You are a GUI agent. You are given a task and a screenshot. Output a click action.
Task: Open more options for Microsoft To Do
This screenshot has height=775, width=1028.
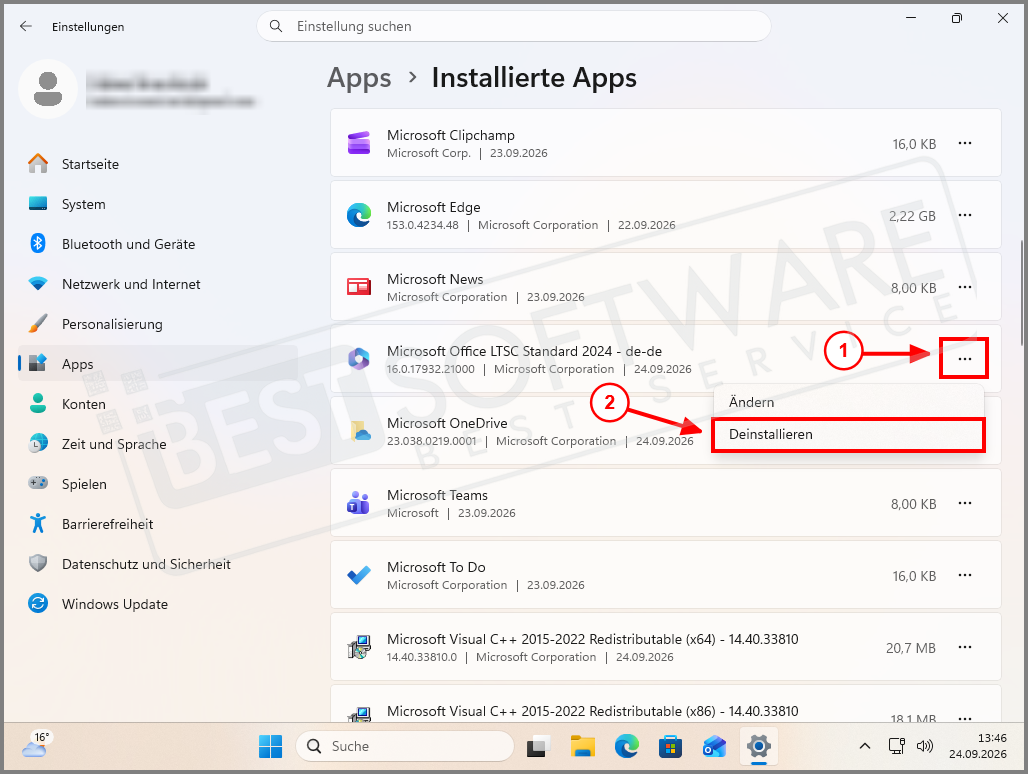tap(964, 575)
